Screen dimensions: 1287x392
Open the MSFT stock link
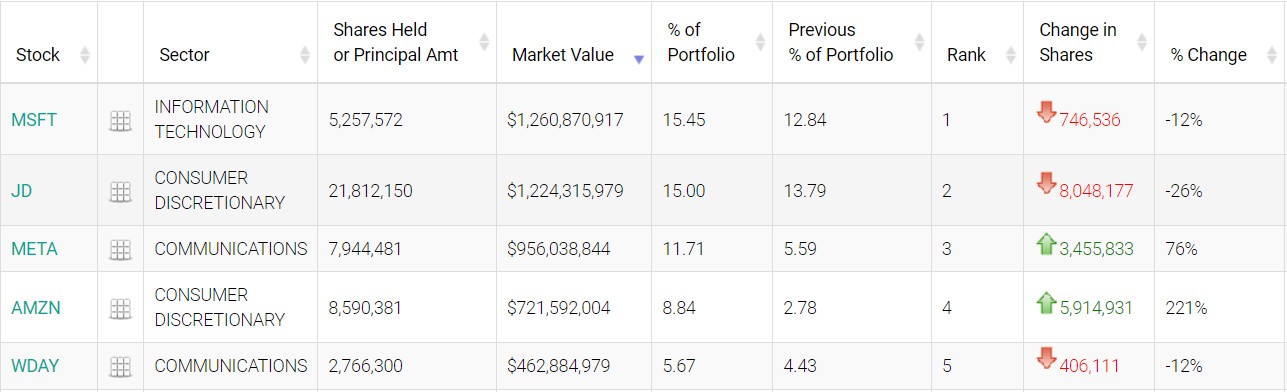[x=34, y=120]
